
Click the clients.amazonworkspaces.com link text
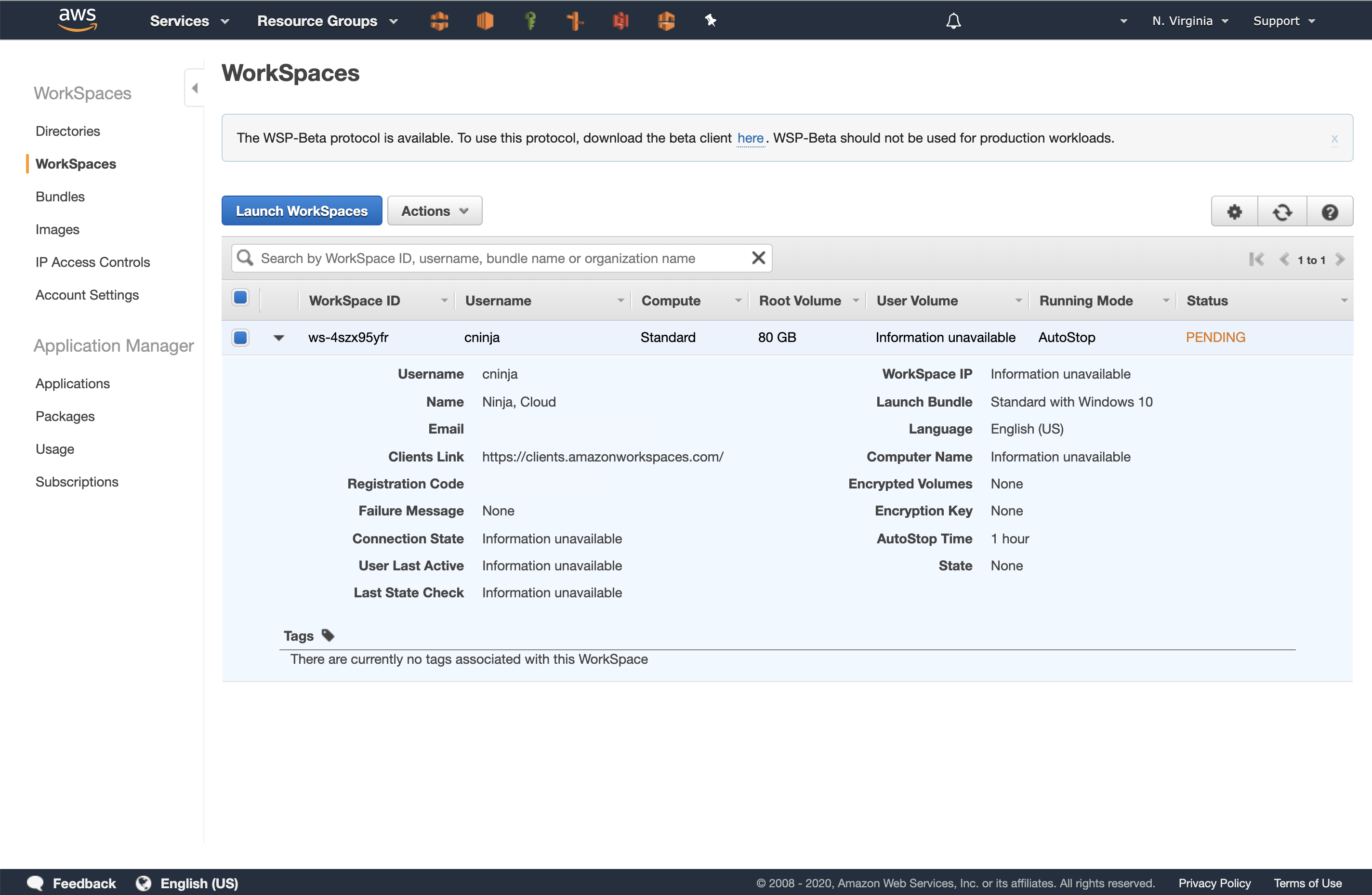pos(602,457)
